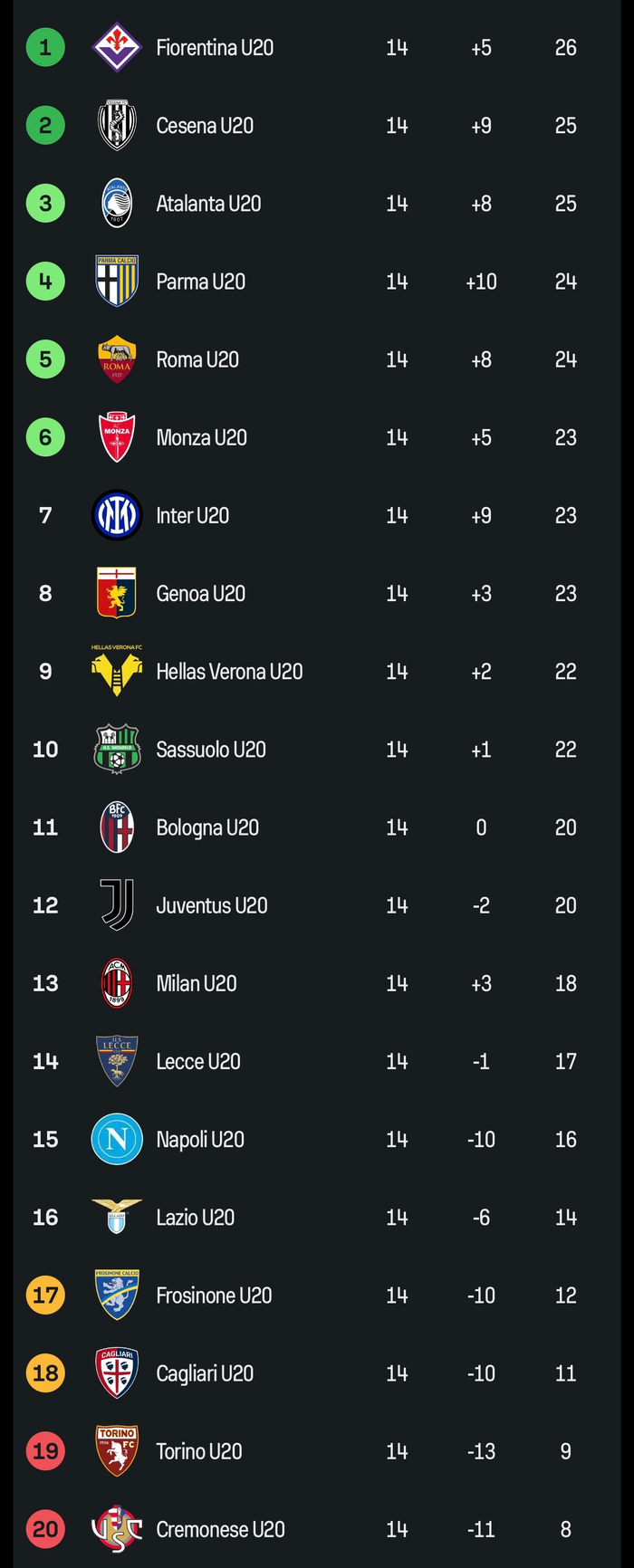Tap the orange position 17 badge
Viewport: 634px width, 1568px height.
45,1296
